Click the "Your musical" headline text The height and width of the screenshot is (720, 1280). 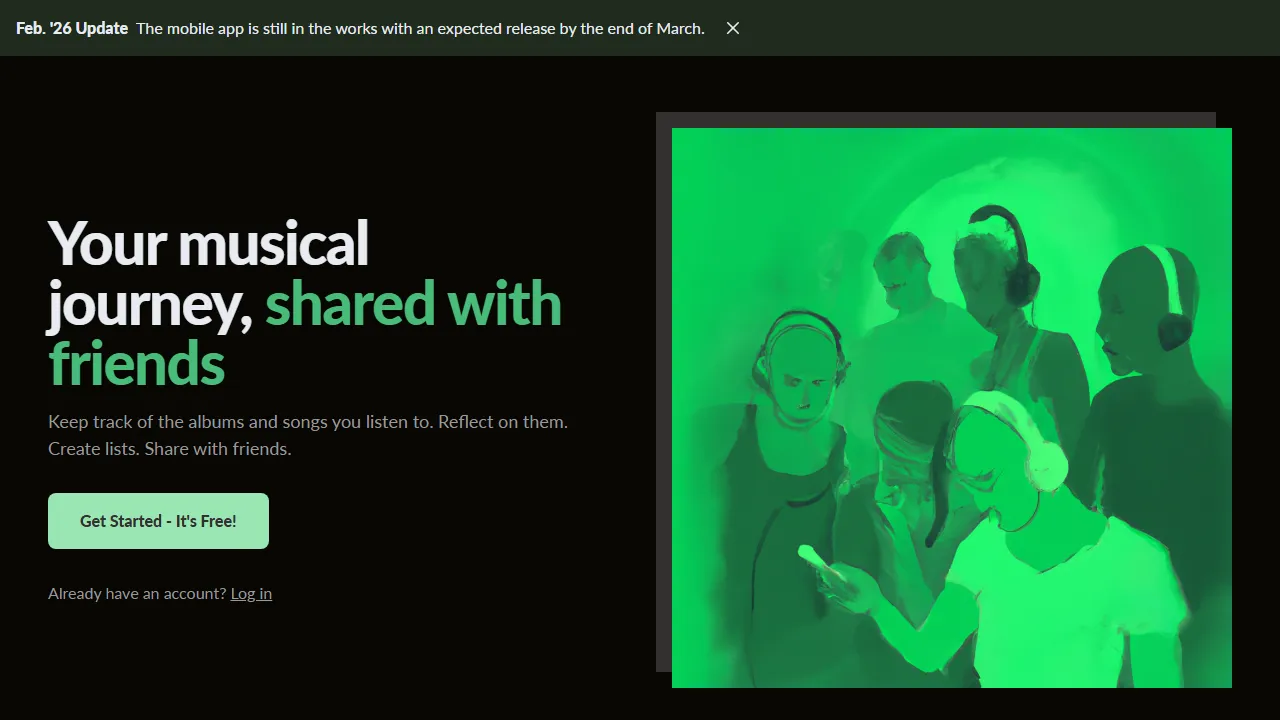[x=208, y=243]
